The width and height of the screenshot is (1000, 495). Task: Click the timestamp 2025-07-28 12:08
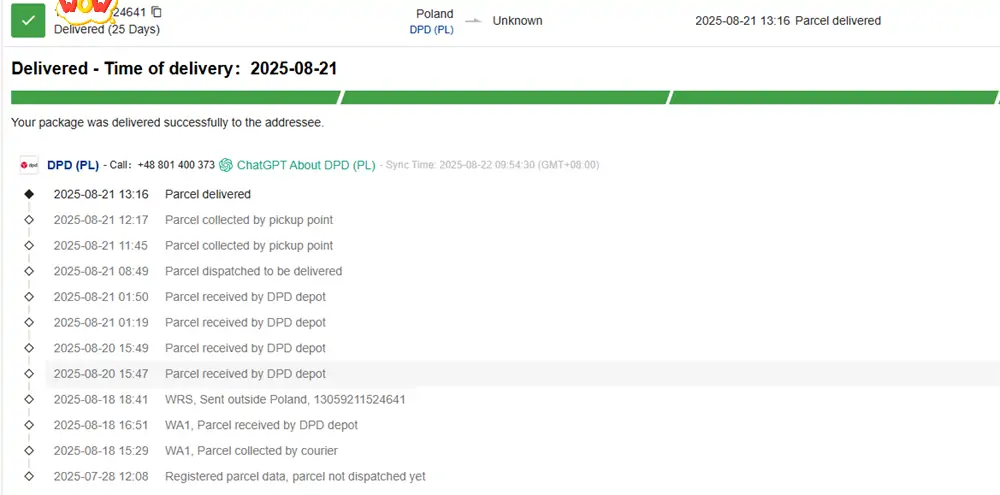101,477
